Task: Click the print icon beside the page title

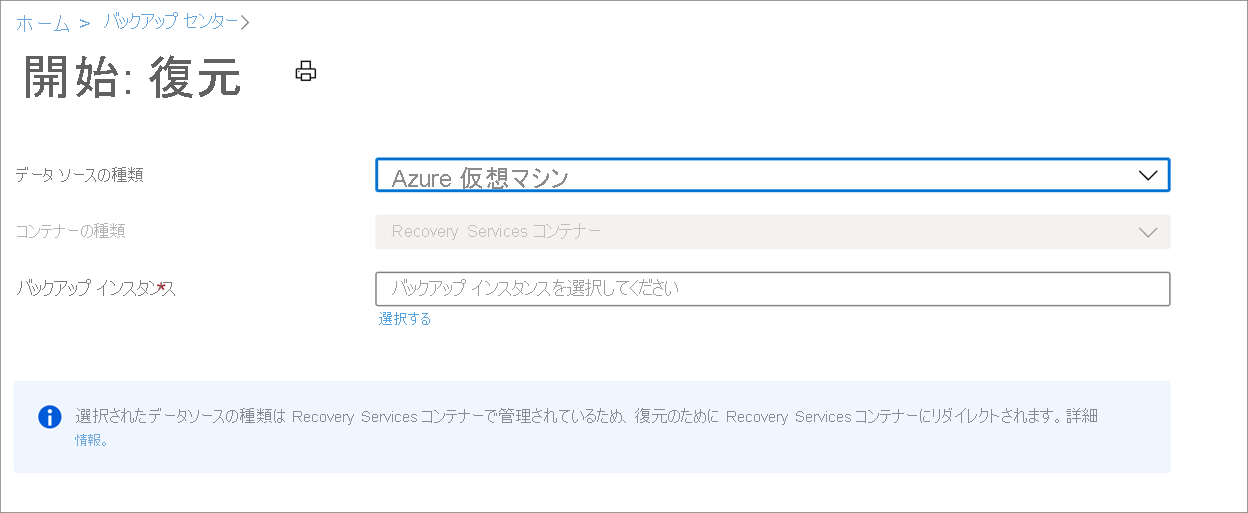Action: (306, 71)
